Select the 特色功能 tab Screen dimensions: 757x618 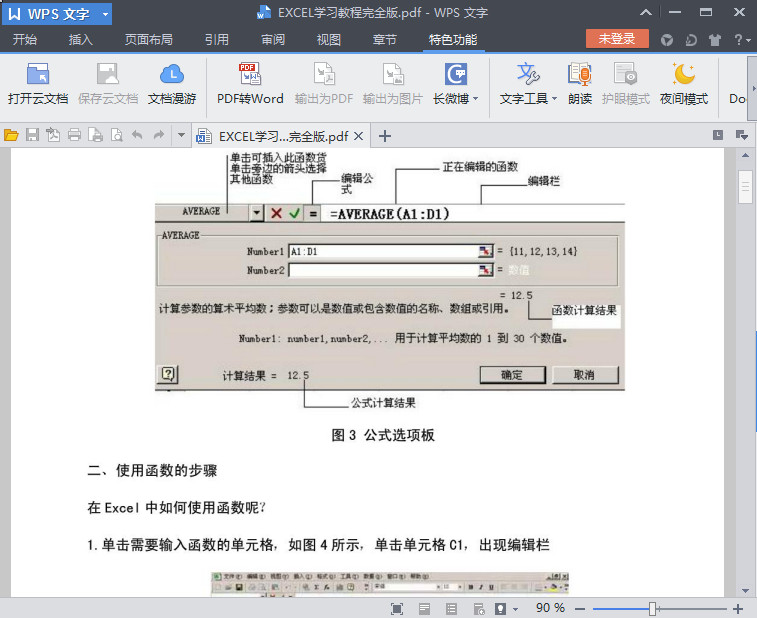pyautogui.click(x=453, y=40)
